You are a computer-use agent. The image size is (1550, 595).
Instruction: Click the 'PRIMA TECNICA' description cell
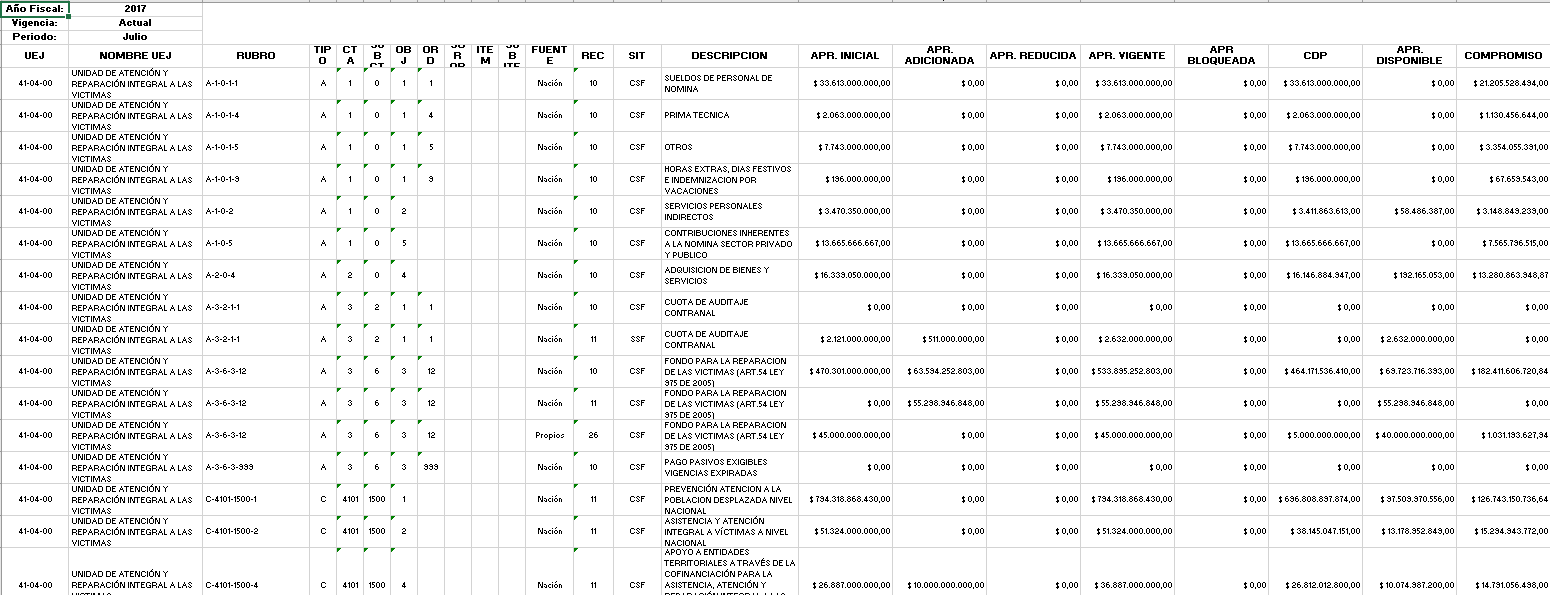(697, 116)
